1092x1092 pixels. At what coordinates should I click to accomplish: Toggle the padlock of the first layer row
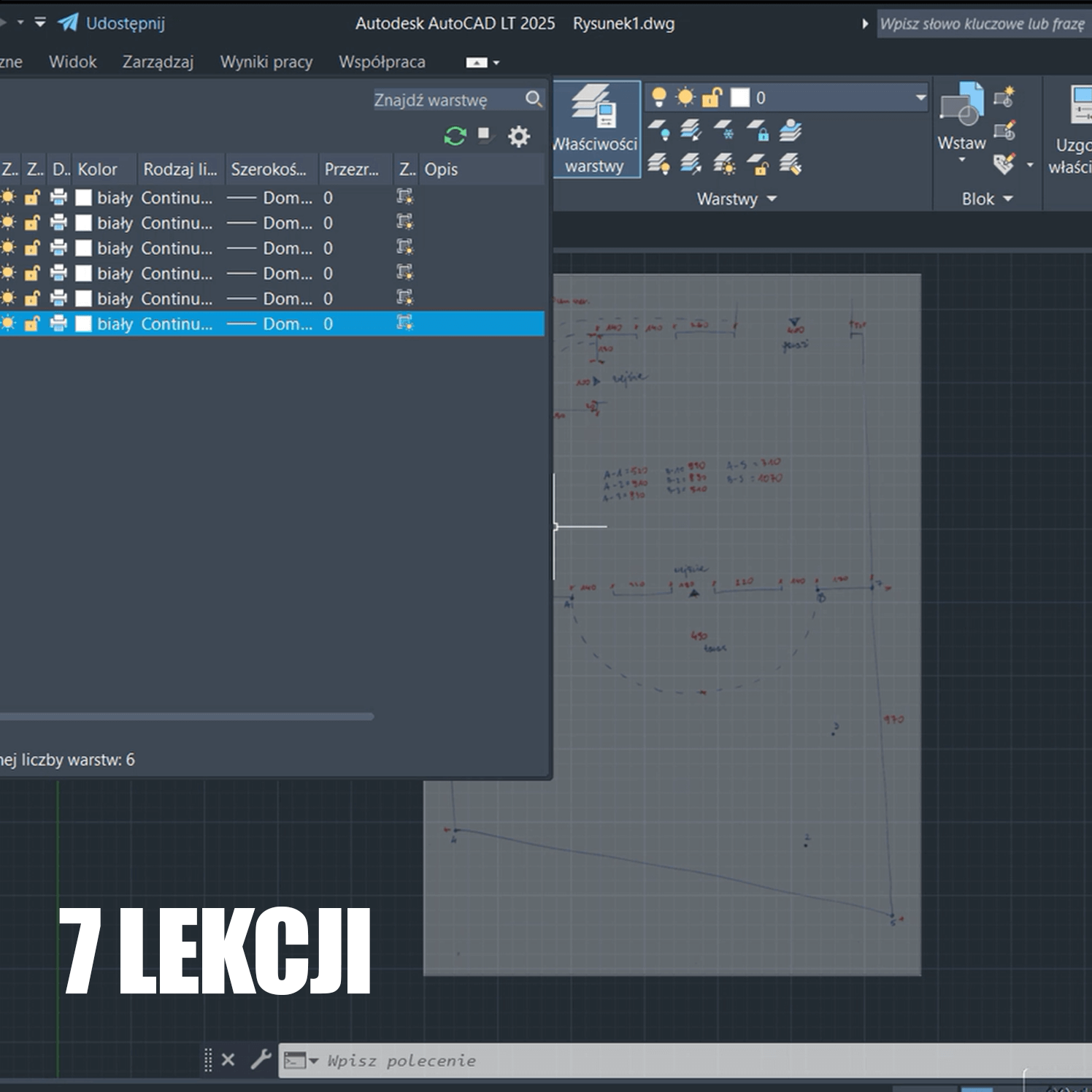[x=32, y=198]
